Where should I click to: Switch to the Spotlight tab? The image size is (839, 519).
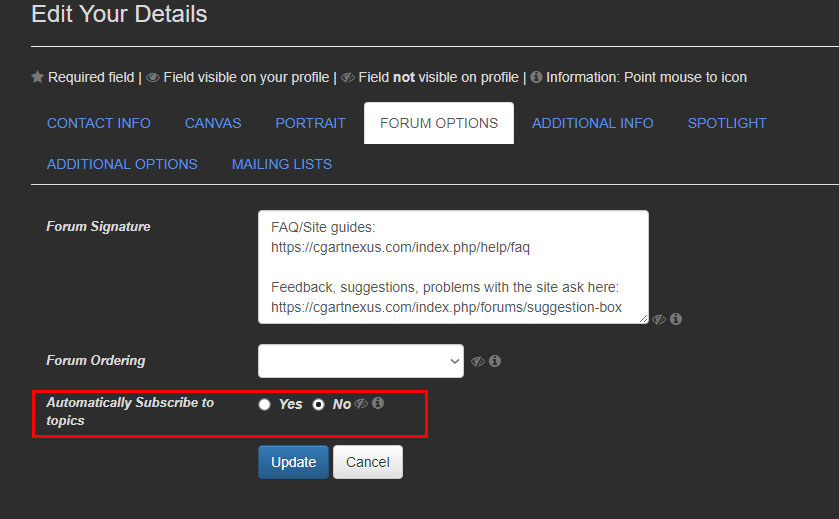pyautogui.click(x=727, y=123)
